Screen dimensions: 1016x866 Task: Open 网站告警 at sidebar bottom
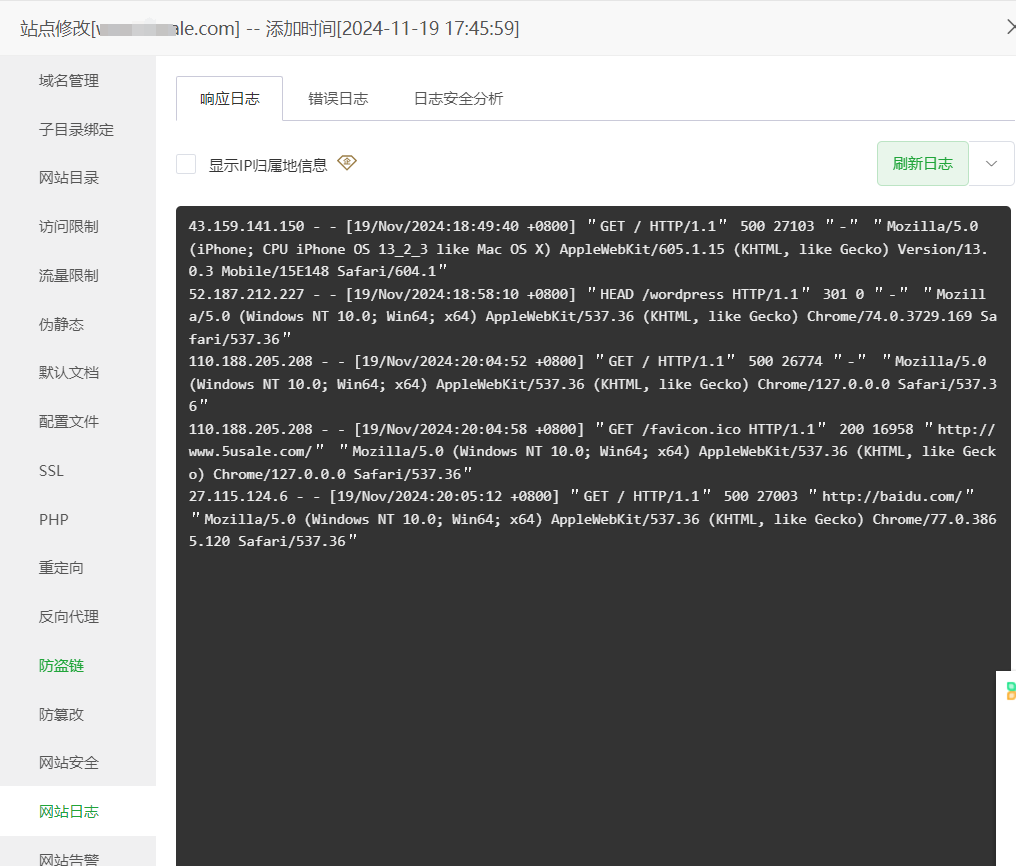(69, 859)
